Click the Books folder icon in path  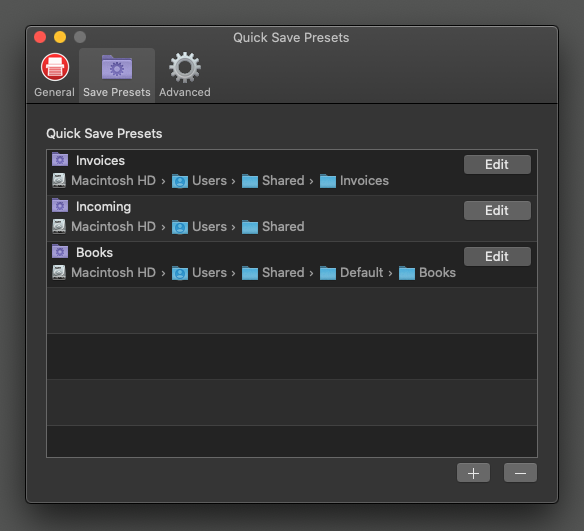(407, 273)
